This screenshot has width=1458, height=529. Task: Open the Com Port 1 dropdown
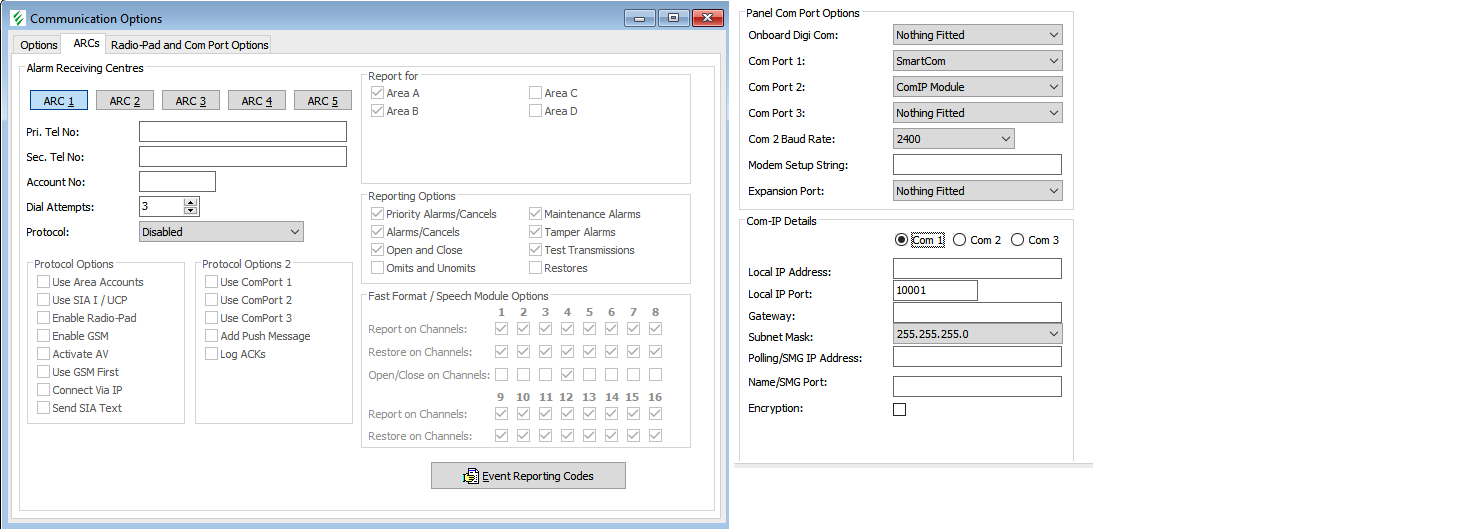[x=977, y=61]
